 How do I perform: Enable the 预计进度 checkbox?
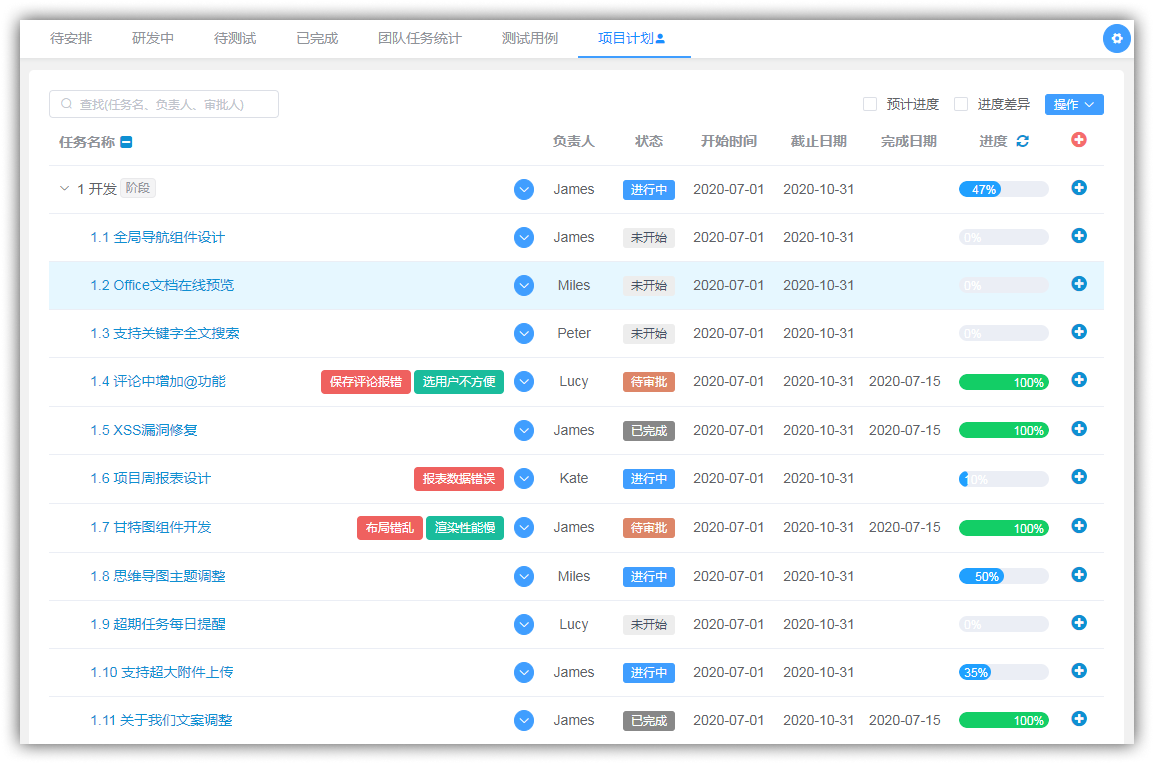pyautogui.click(x=870, y=104)
